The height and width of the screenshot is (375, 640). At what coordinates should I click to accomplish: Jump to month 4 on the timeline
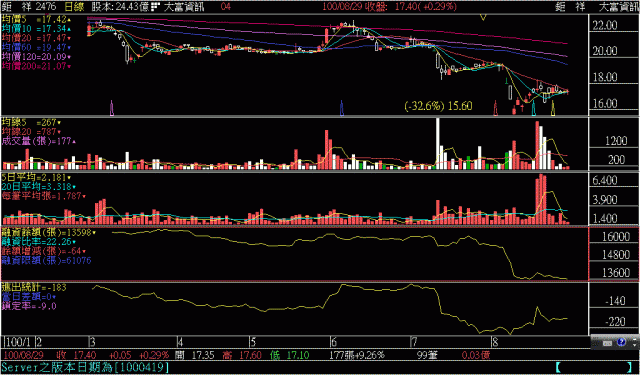[x=180, y=341]
